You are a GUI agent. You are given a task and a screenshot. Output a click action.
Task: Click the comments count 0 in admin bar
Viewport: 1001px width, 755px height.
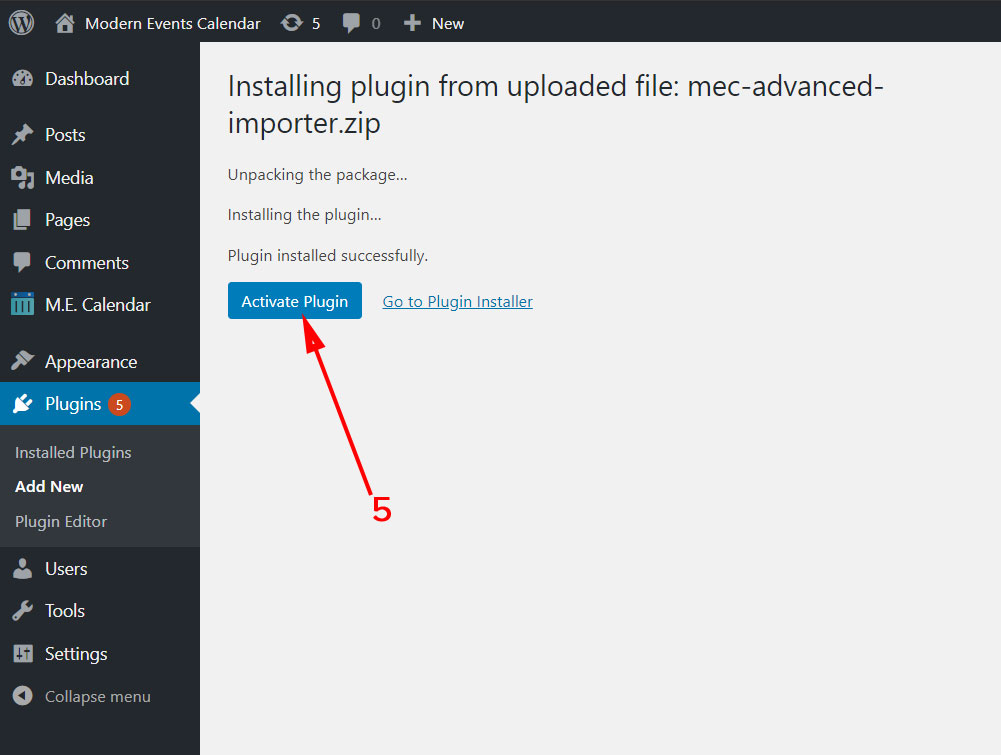click(376, 24)
